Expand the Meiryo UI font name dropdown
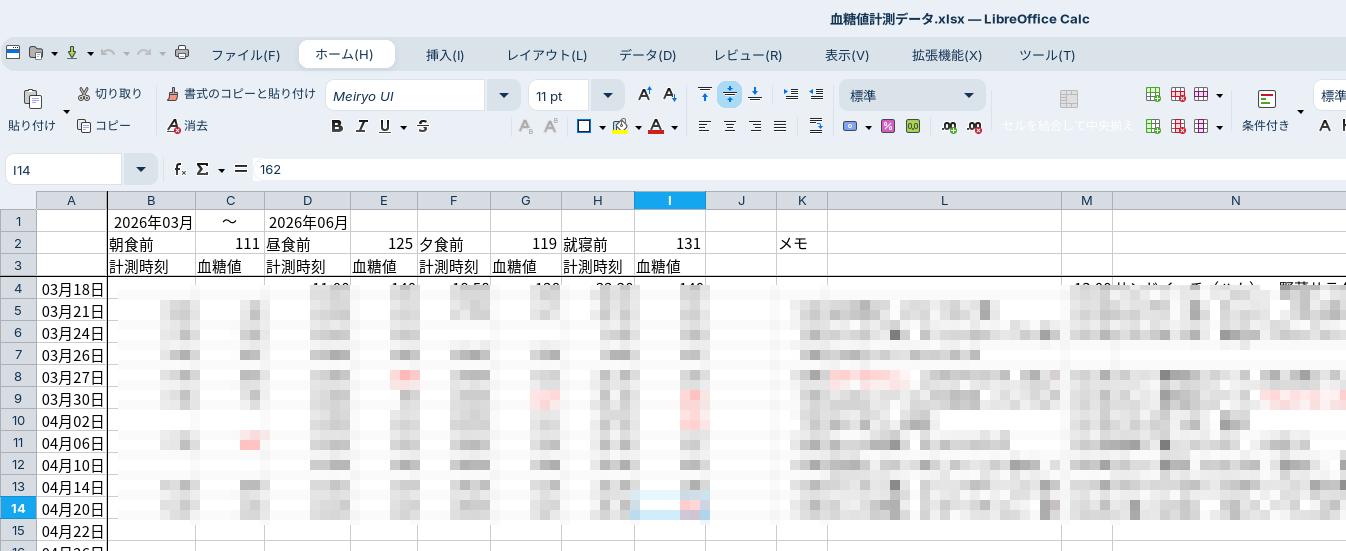Image resolution: width=1346 pixels, height=551 pixels. [x=502, y=96]
